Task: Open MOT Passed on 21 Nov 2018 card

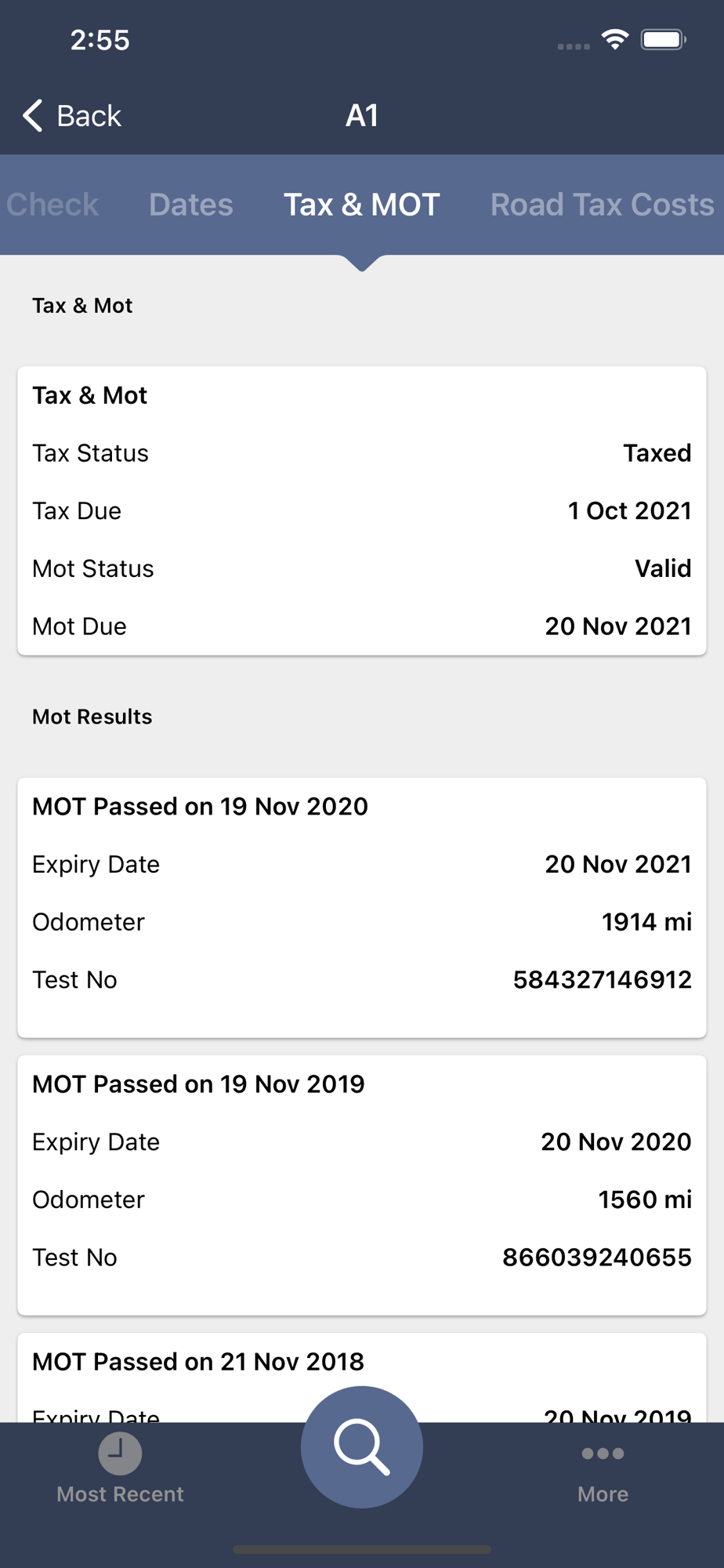Action: 362,1378
